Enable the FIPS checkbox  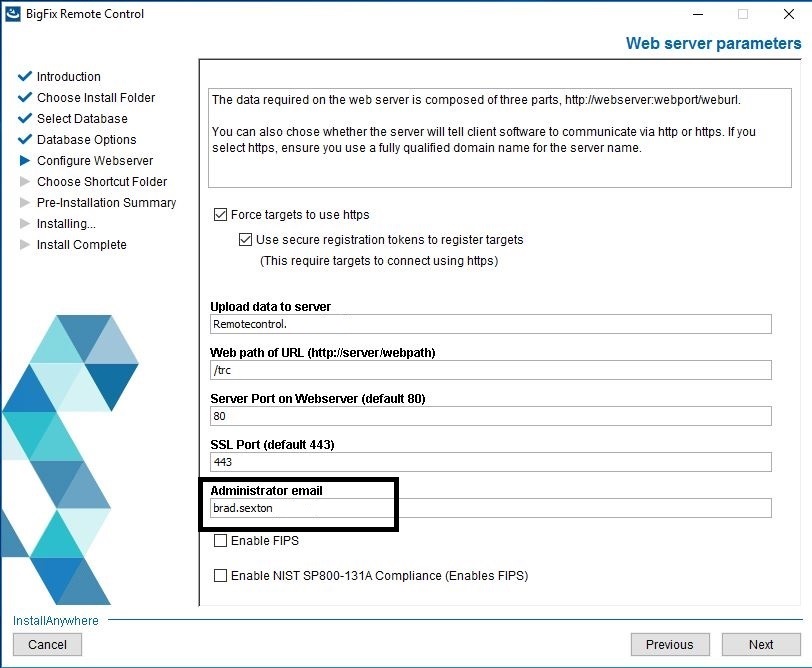[221, 541]
